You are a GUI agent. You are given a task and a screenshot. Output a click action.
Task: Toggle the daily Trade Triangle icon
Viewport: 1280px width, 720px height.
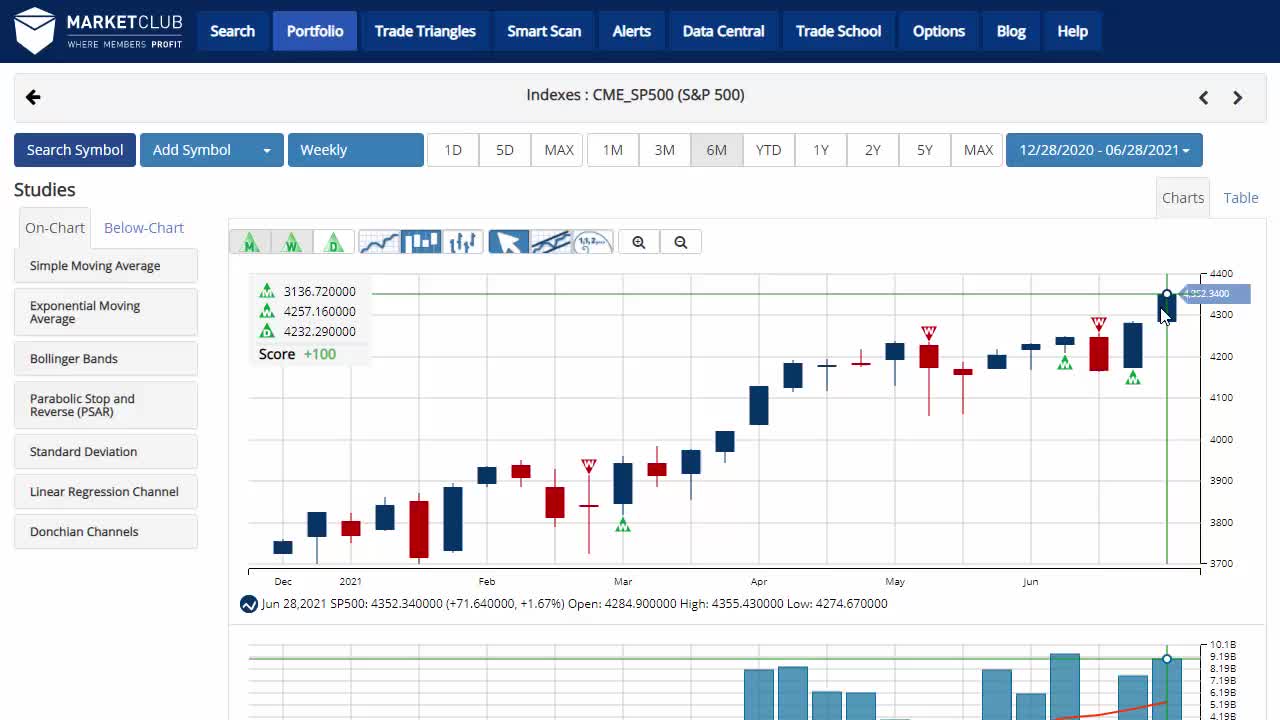[333, 242]
